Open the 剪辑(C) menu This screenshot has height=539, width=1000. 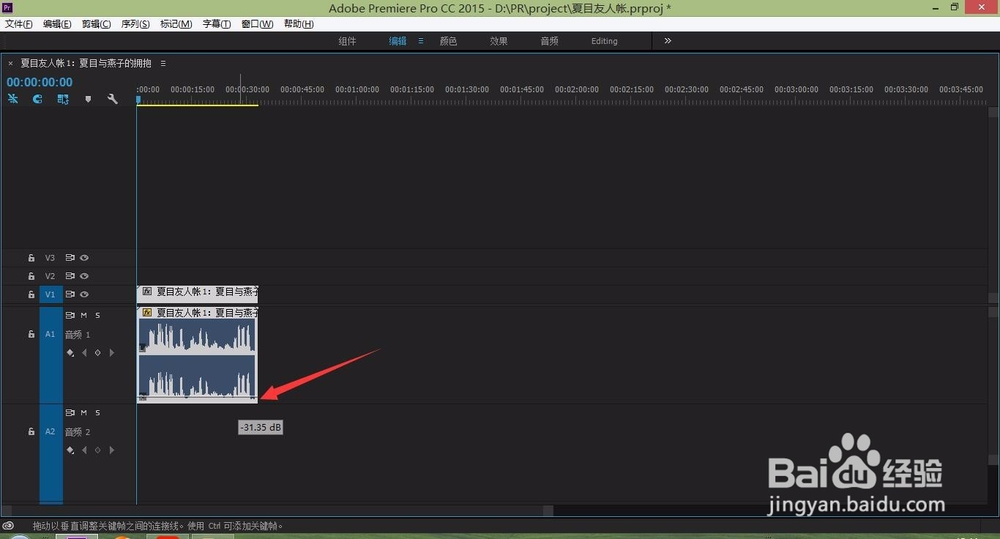pos(96,24)
